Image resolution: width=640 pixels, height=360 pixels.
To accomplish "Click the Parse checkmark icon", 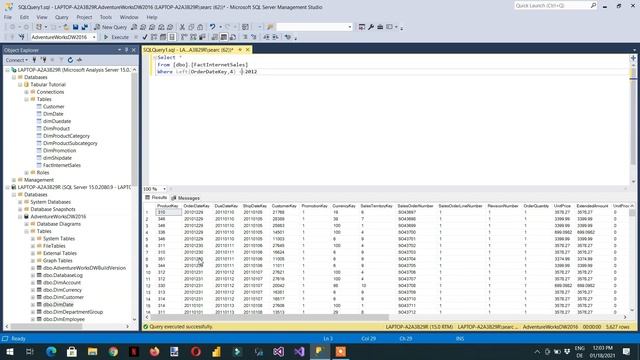I will 145,37.
